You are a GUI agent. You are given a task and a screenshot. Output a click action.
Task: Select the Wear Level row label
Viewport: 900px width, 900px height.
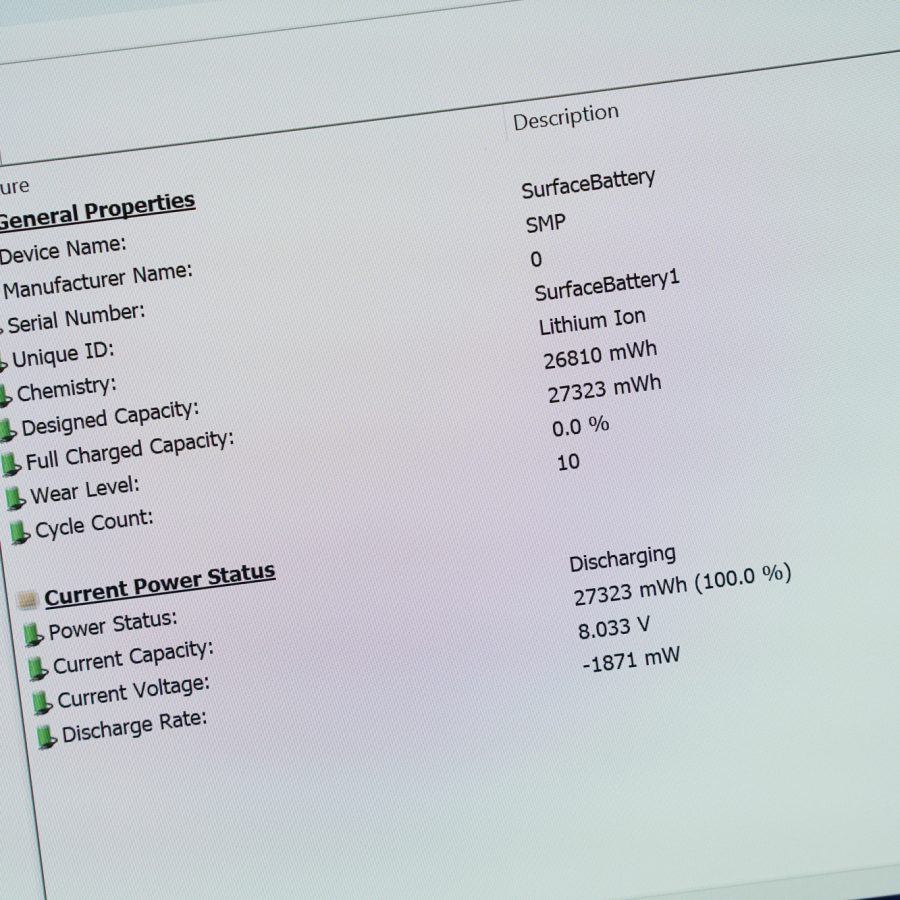pyautogui.click(x=85, y=490)
